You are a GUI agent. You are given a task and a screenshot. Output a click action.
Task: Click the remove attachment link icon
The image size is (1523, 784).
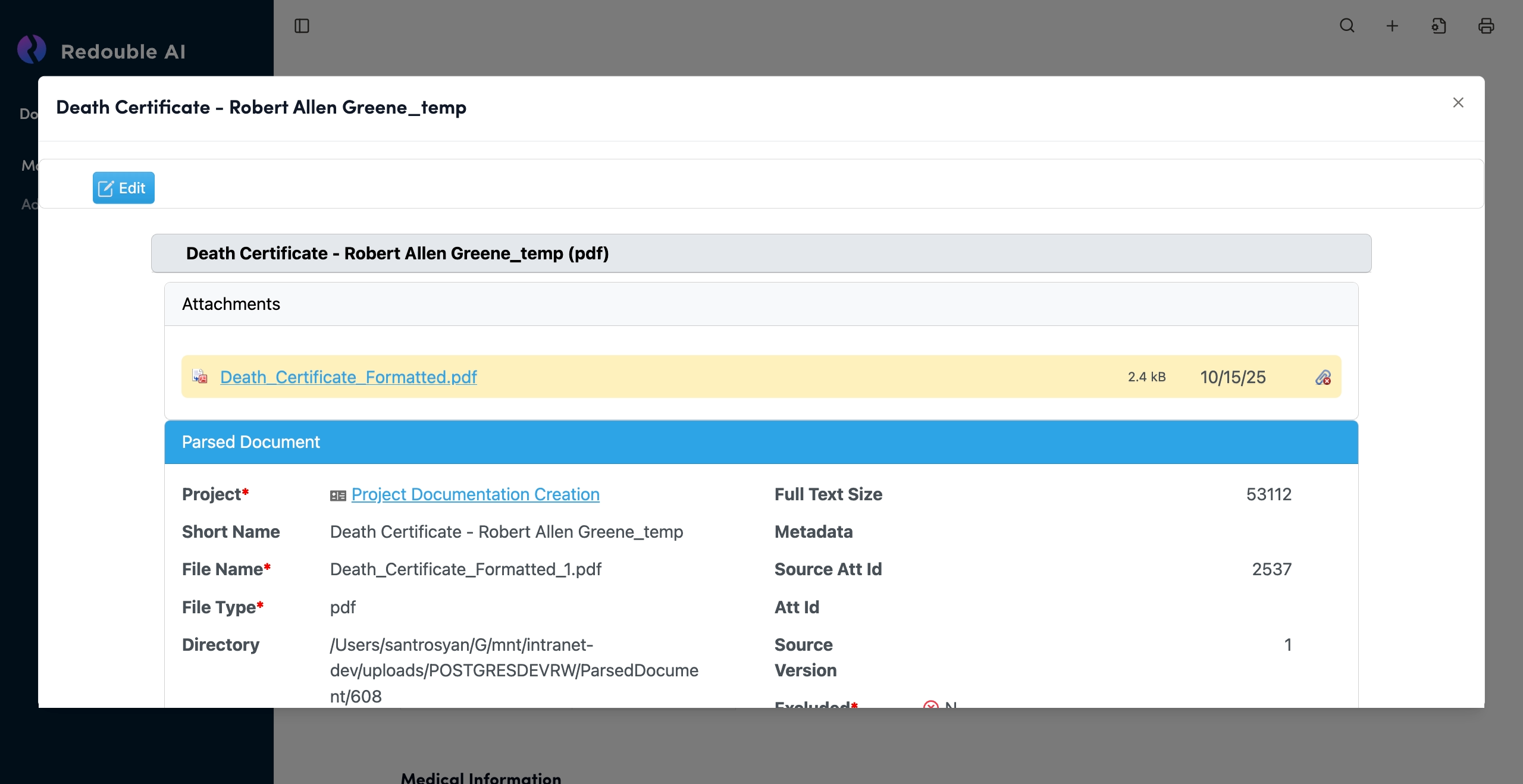pyautogui.click(x=1323, y=377)
